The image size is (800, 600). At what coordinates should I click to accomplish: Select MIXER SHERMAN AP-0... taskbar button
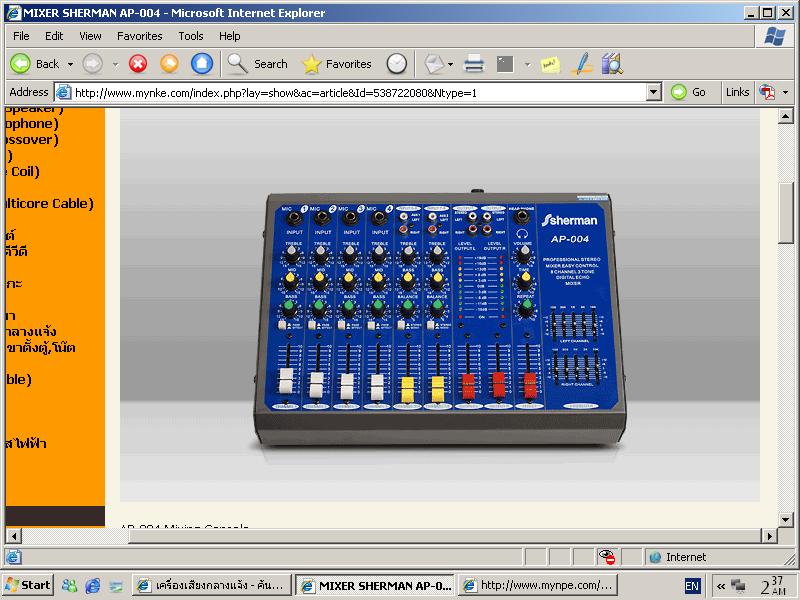[x=375, y=585]
